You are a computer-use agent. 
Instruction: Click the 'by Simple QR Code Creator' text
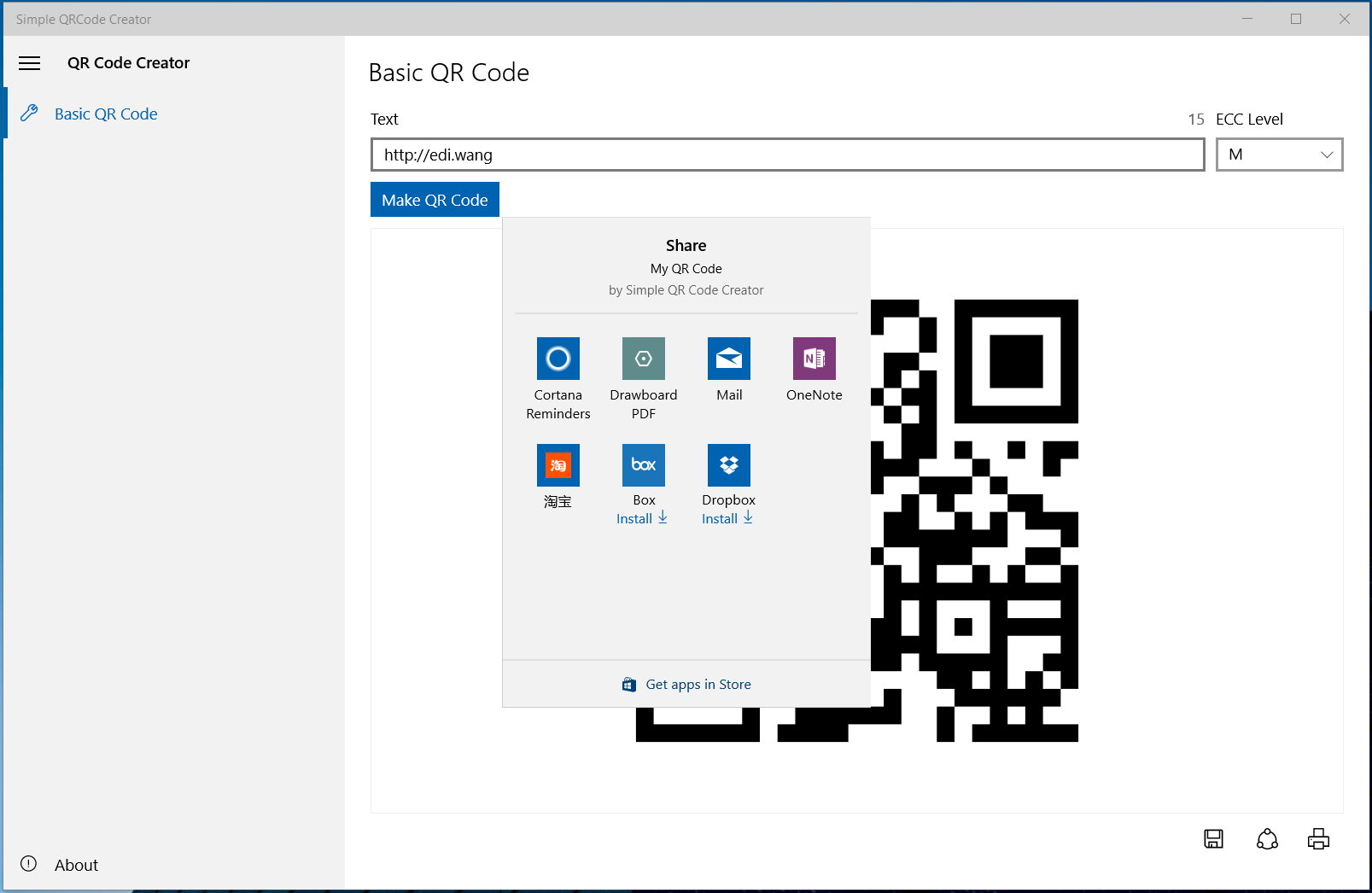pyautogui.click(x=686, y=290)
